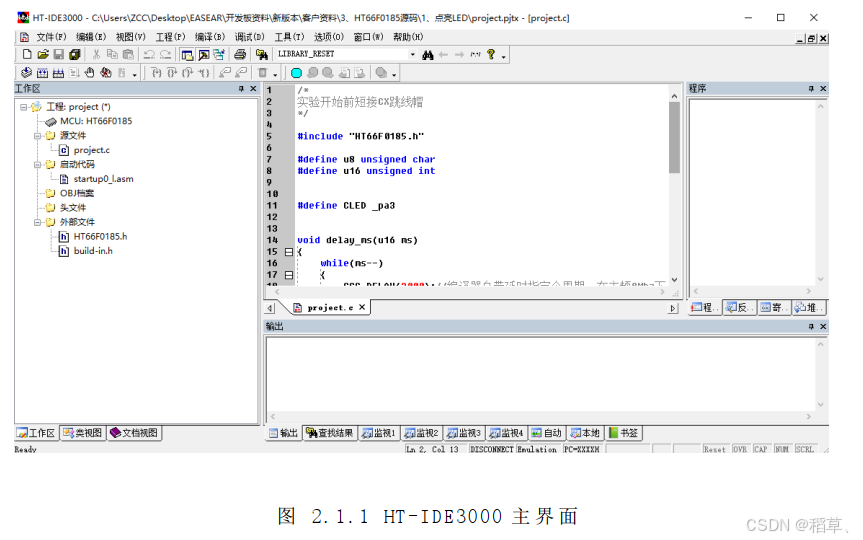Open the 选项(O) menu

click(329, 37)
